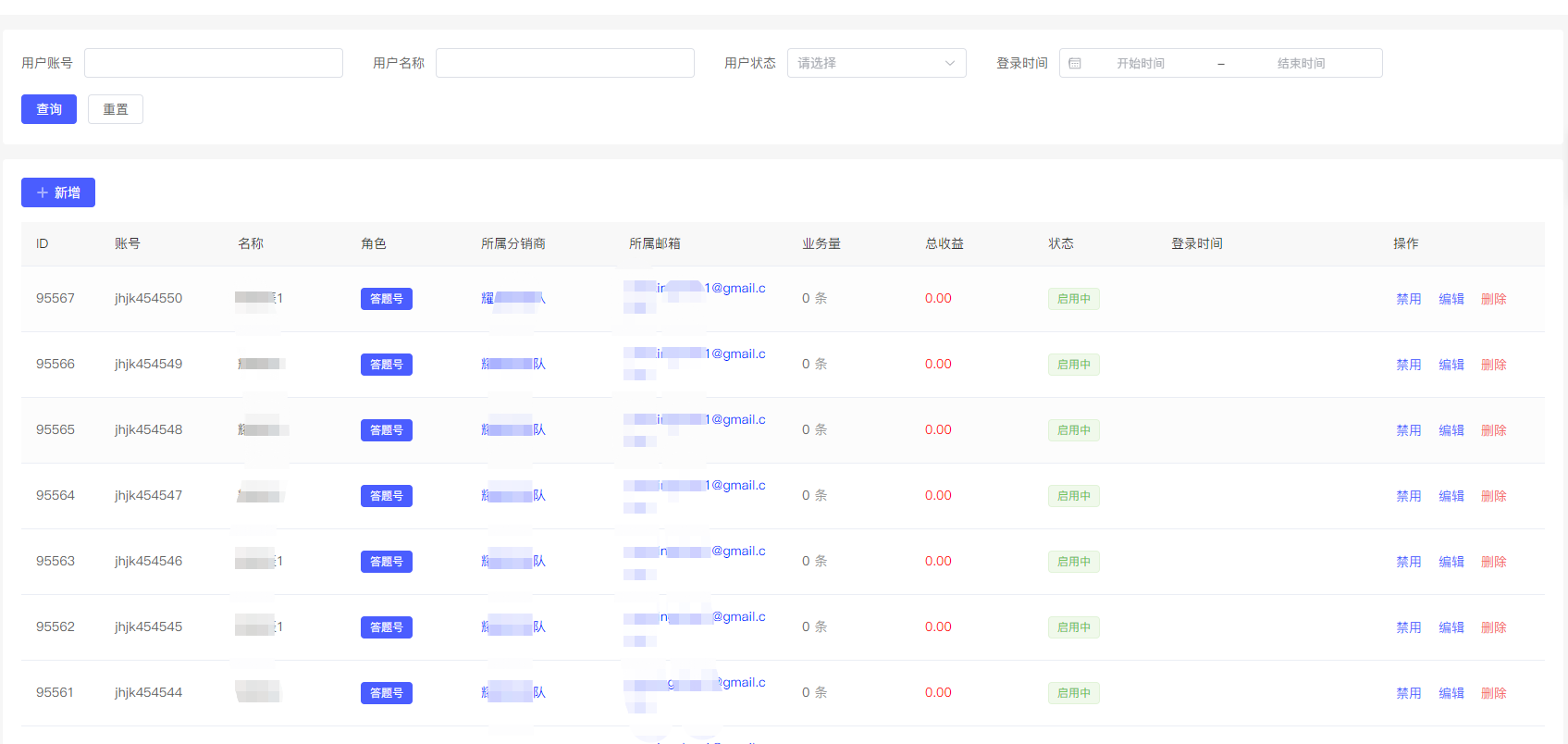Screen dimensions: 1568x744
Task: Click the plus 新增 button
Action: (58, 192)
